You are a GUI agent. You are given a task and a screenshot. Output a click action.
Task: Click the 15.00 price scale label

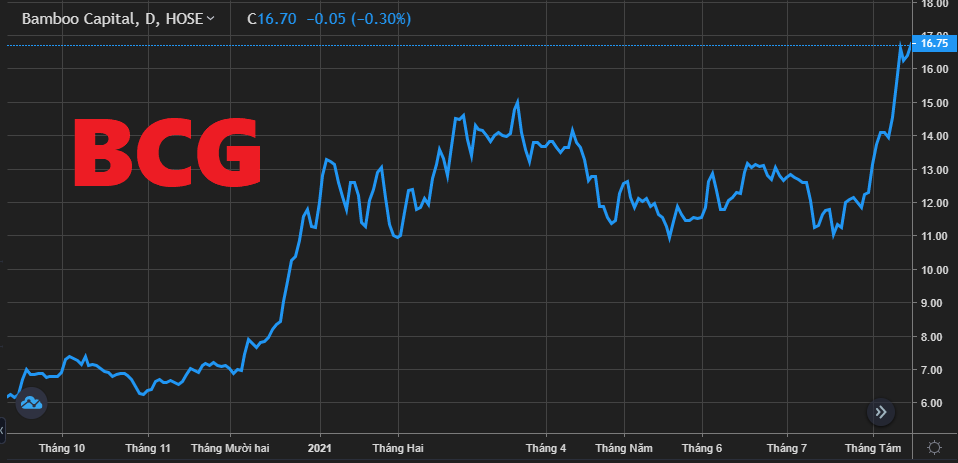(935, 103)
